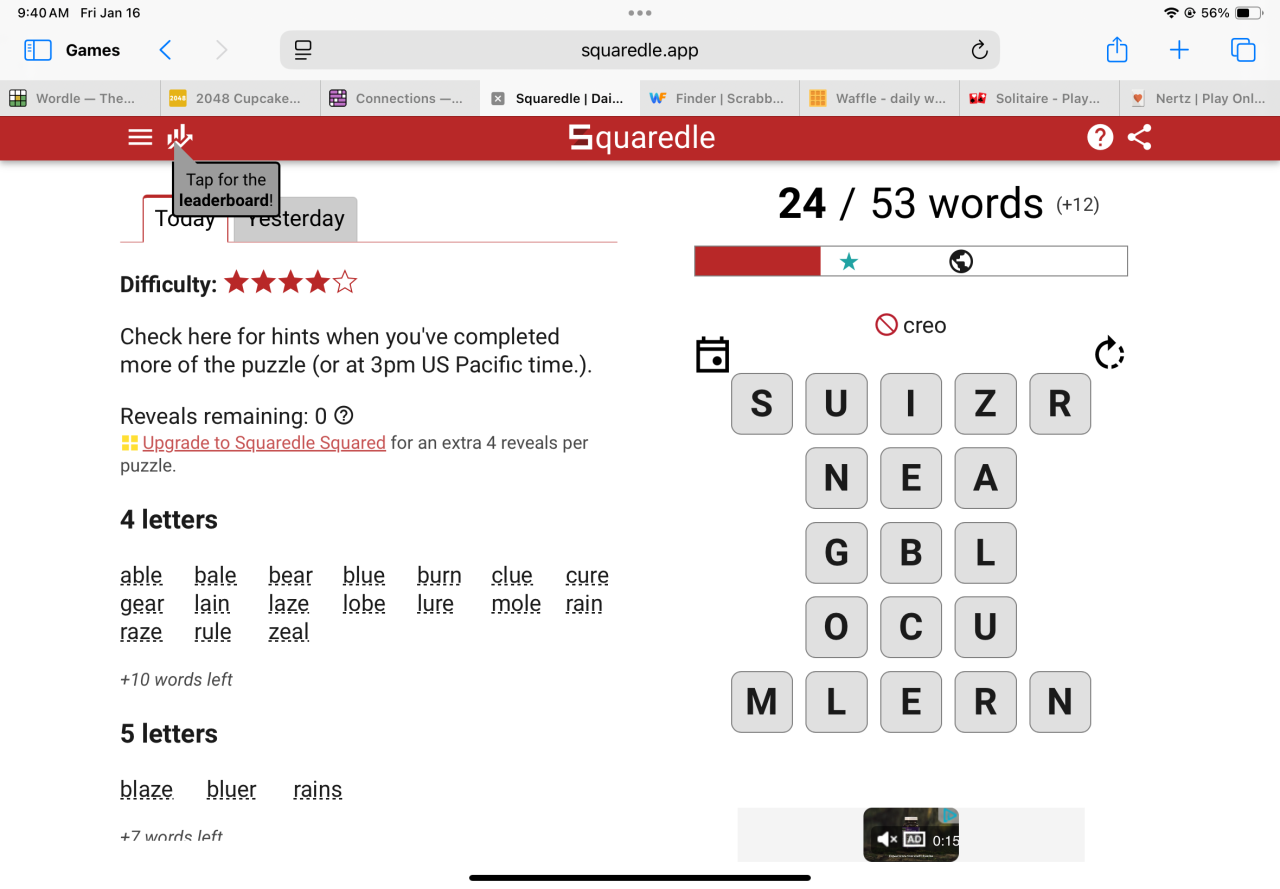Open the Squaredle hamburger menu

tap(140, 138)
